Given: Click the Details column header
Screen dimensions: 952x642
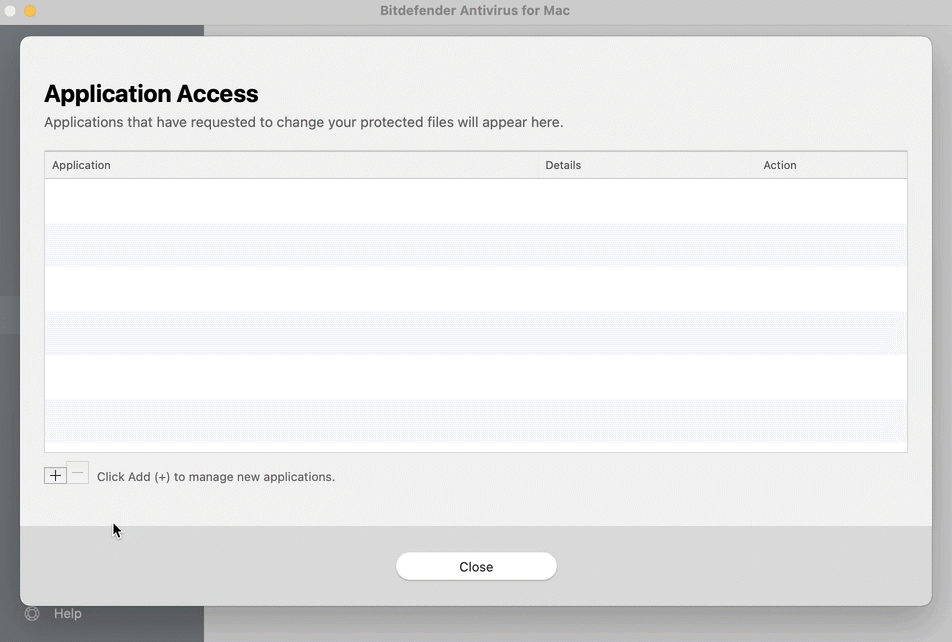Looking at the screenshot, I should pos(645,165).
